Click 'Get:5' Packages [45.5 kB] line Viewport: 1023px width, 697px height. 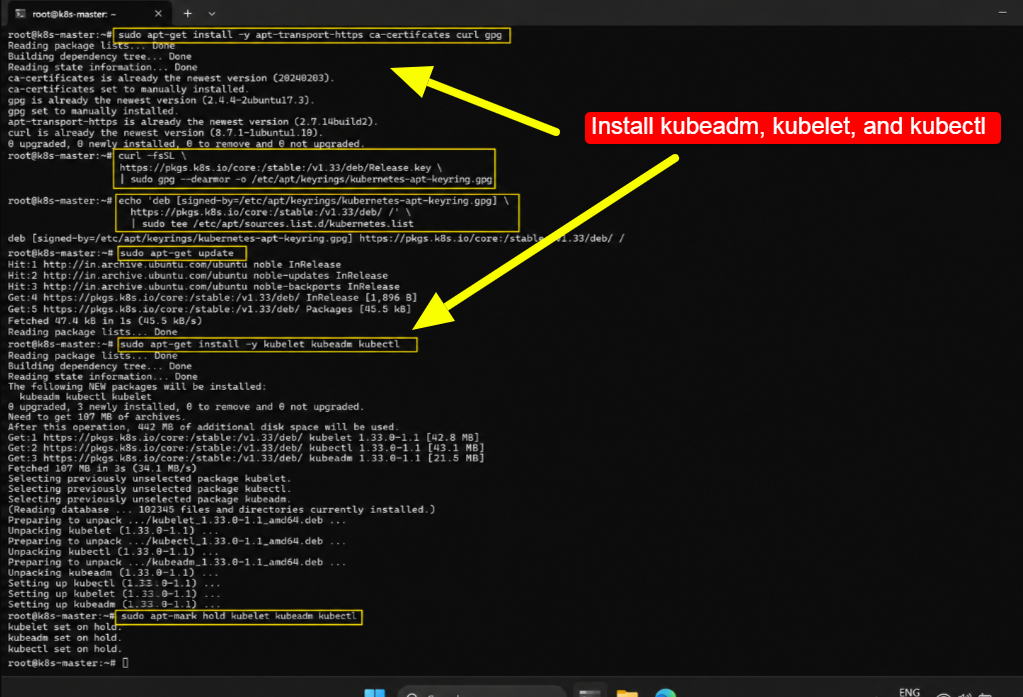209,309
